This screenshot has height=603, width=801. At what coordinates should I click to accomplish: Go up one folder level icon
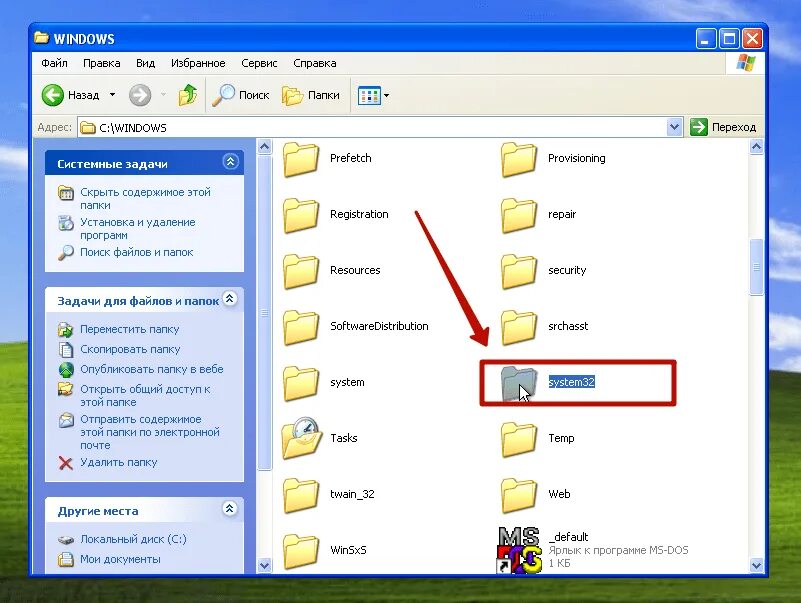click(x=187, y=95)
